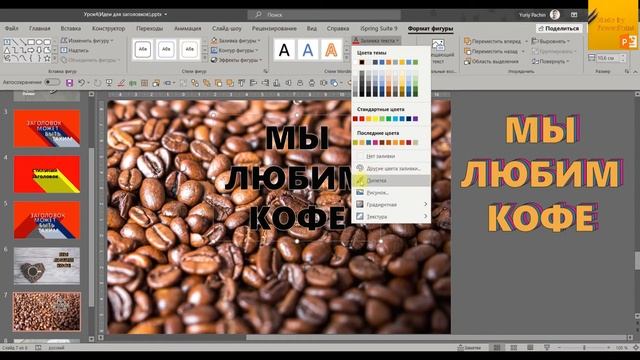Click the Texture fill icon
The width and height of the screenshot is (640, 360).
coord(360,216)
